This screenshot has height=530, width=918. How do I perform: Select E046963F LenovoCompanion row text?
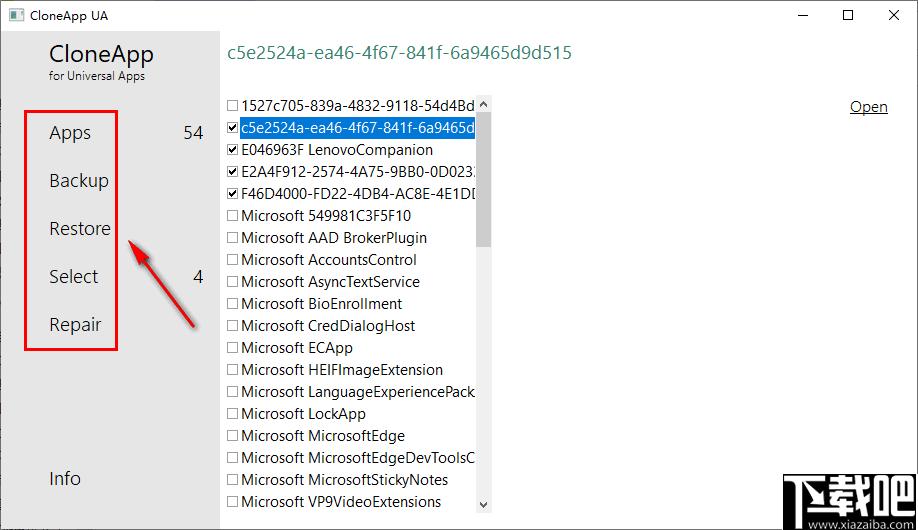point(337,150)
